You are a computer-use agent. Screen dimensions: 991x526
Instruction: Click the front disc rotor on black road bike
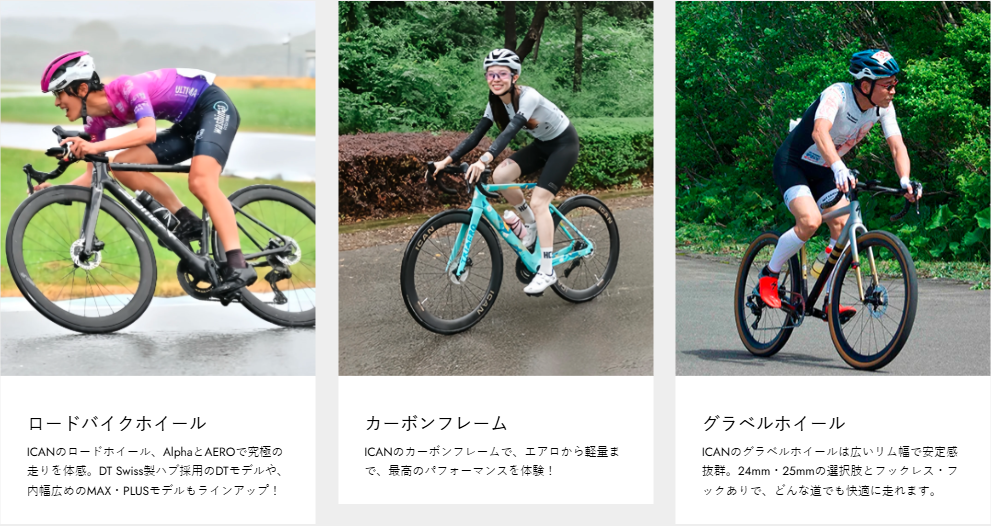(x=86, y=254)
